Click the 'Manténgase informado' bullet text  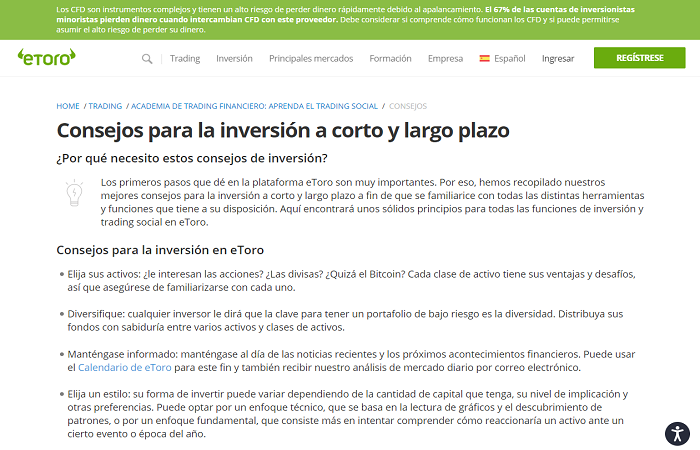point(351,361)
